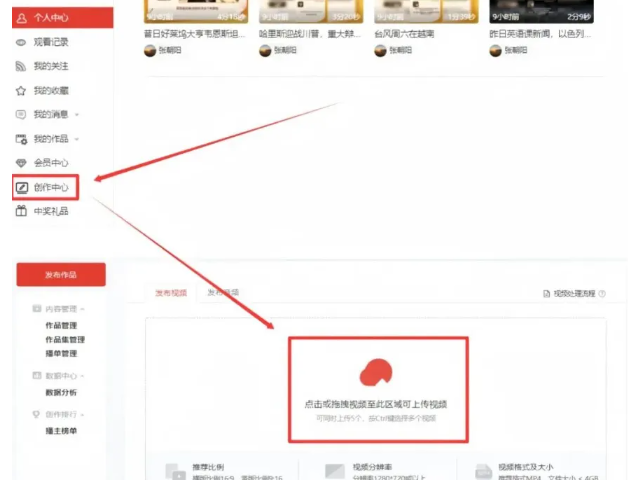The height and width of the screenshot is (491, 628).
Task: Open the video thumbnail with 3分20秒 duration
Action: [311, 11]
